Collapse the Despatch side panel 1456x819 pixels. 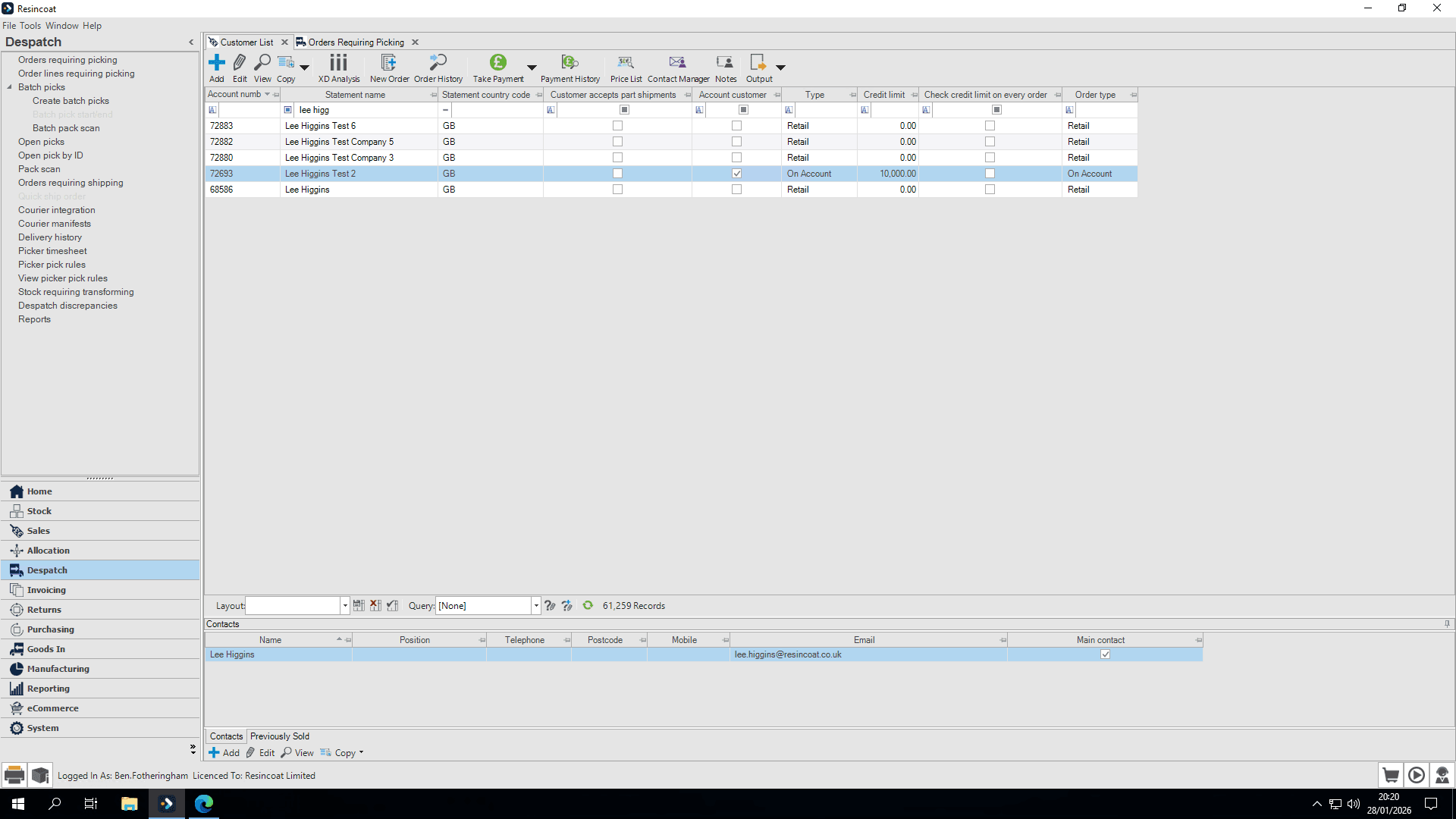tap(191, 42)
